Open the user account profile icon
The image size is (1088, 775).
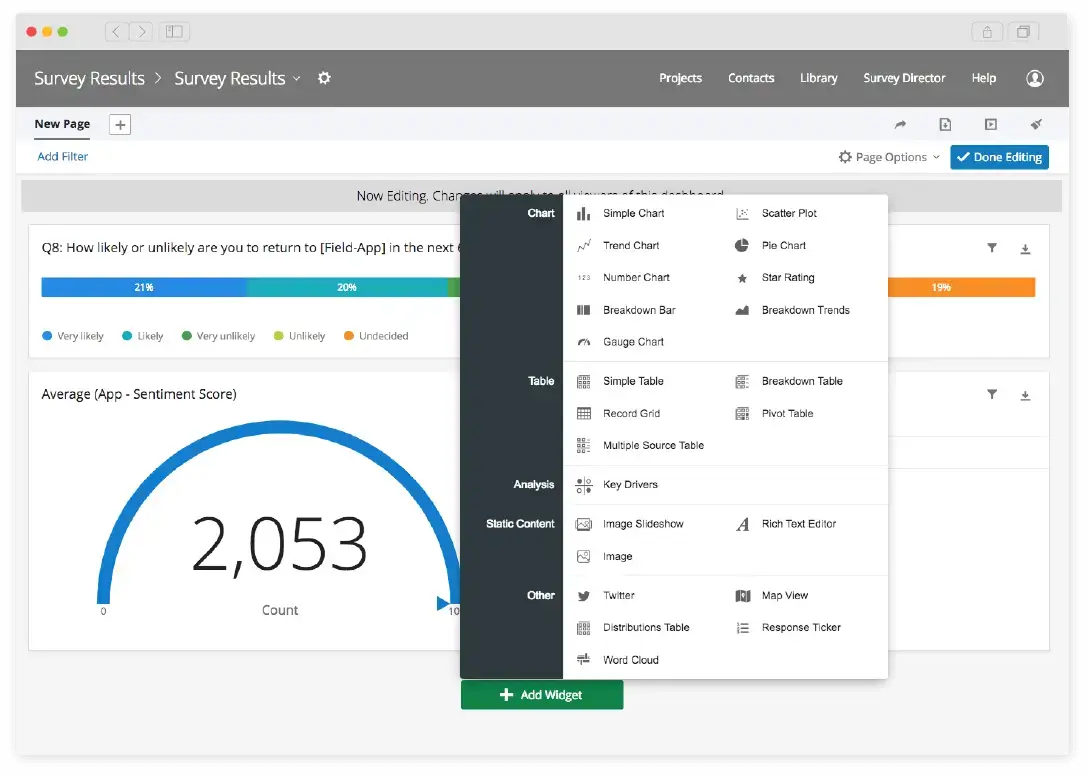[1035, 78]
